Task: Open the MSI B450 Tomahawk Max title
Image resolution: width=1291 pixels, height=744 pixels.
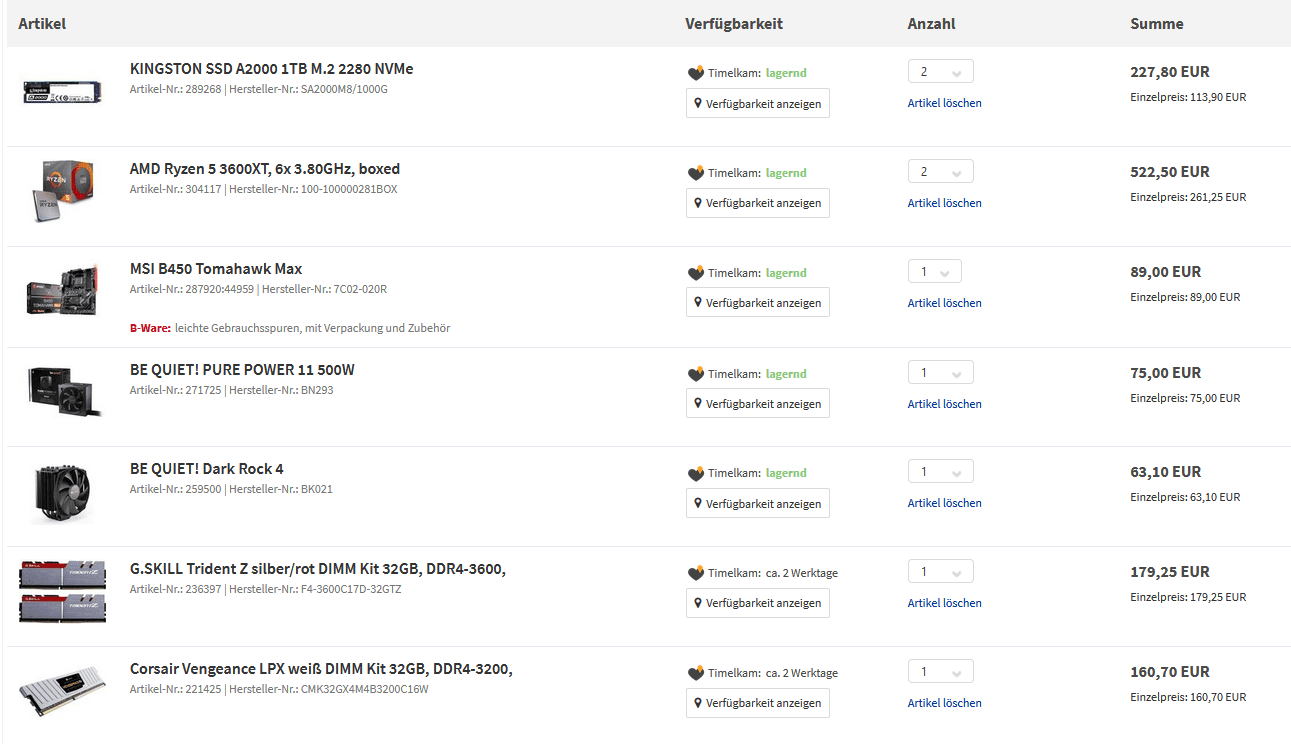Action: 216,269
